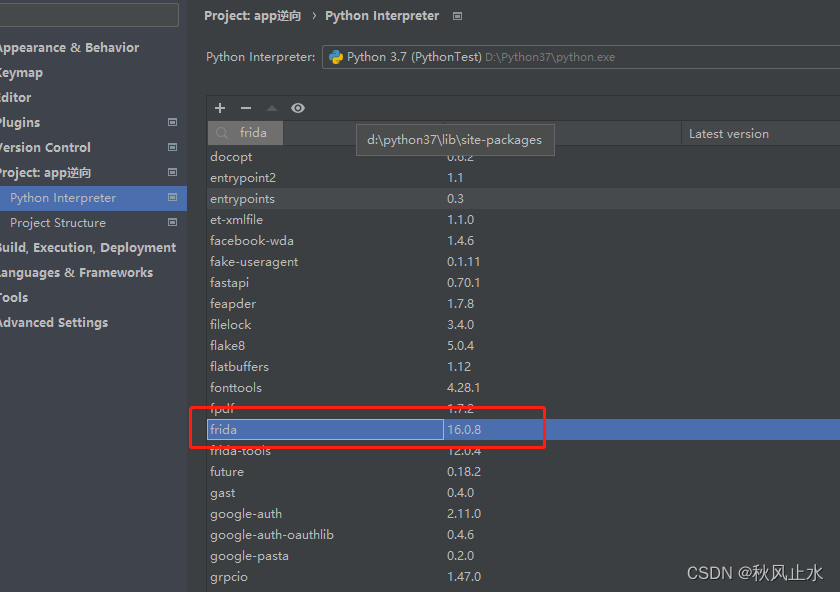Click the search magnifier icon in package filter

pyautogui.click(x=222, y=133)
